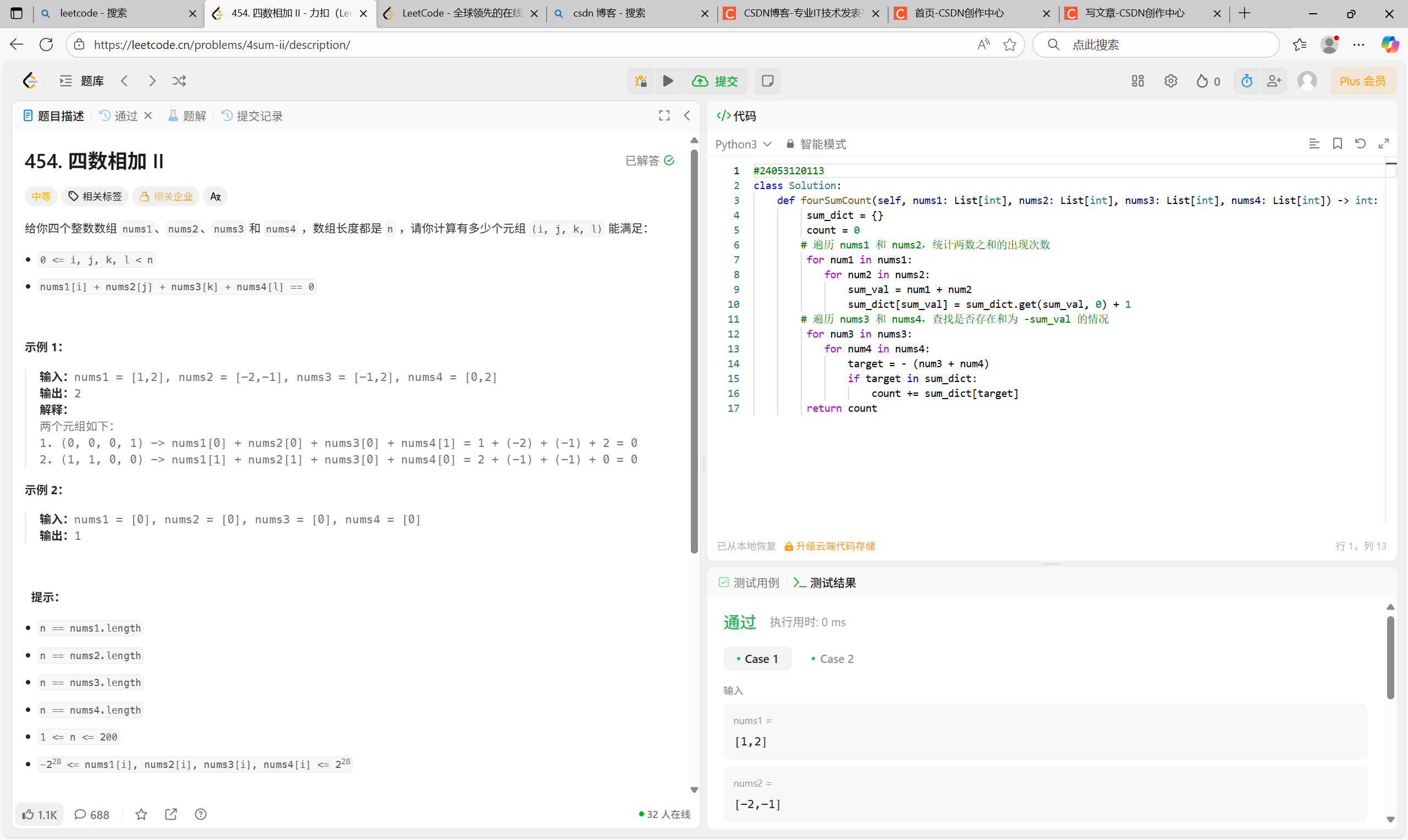Collapse the description panel with chevron
The width and height of the screenshot is (1408, 840).
[687, 116]
